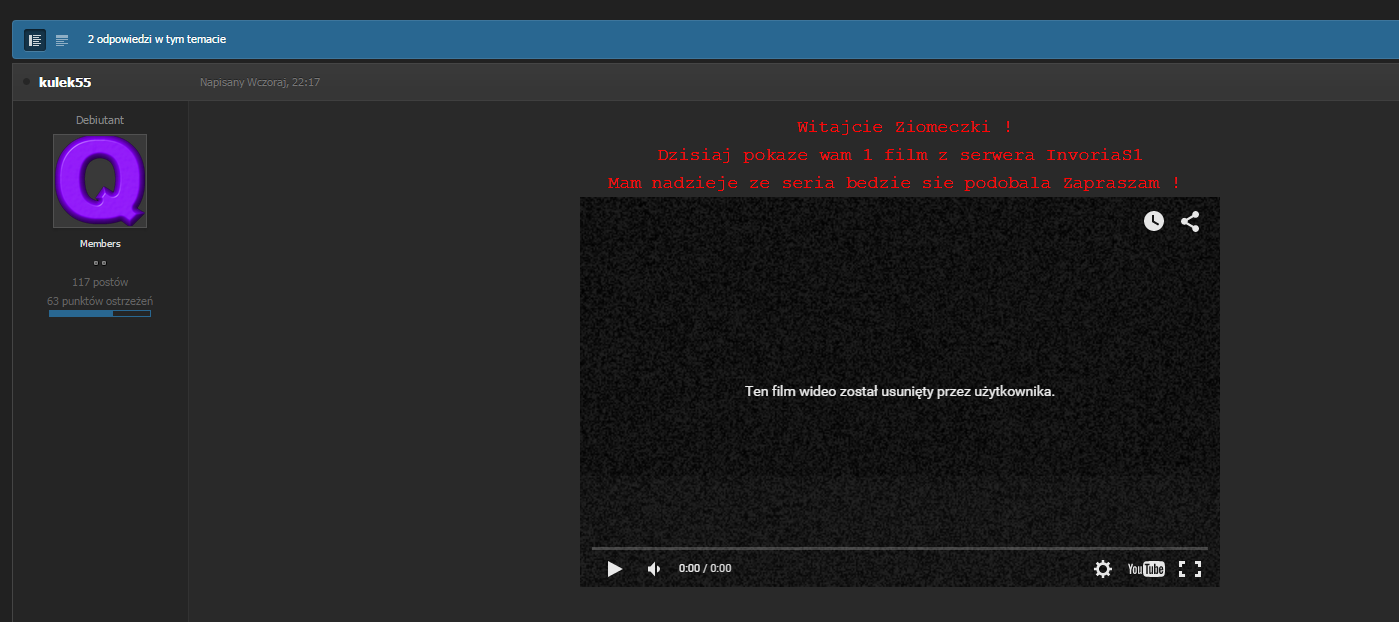Click the "Debiutant" rank label
Viewport: 1399px width, 622px height.
pos(100,120)
